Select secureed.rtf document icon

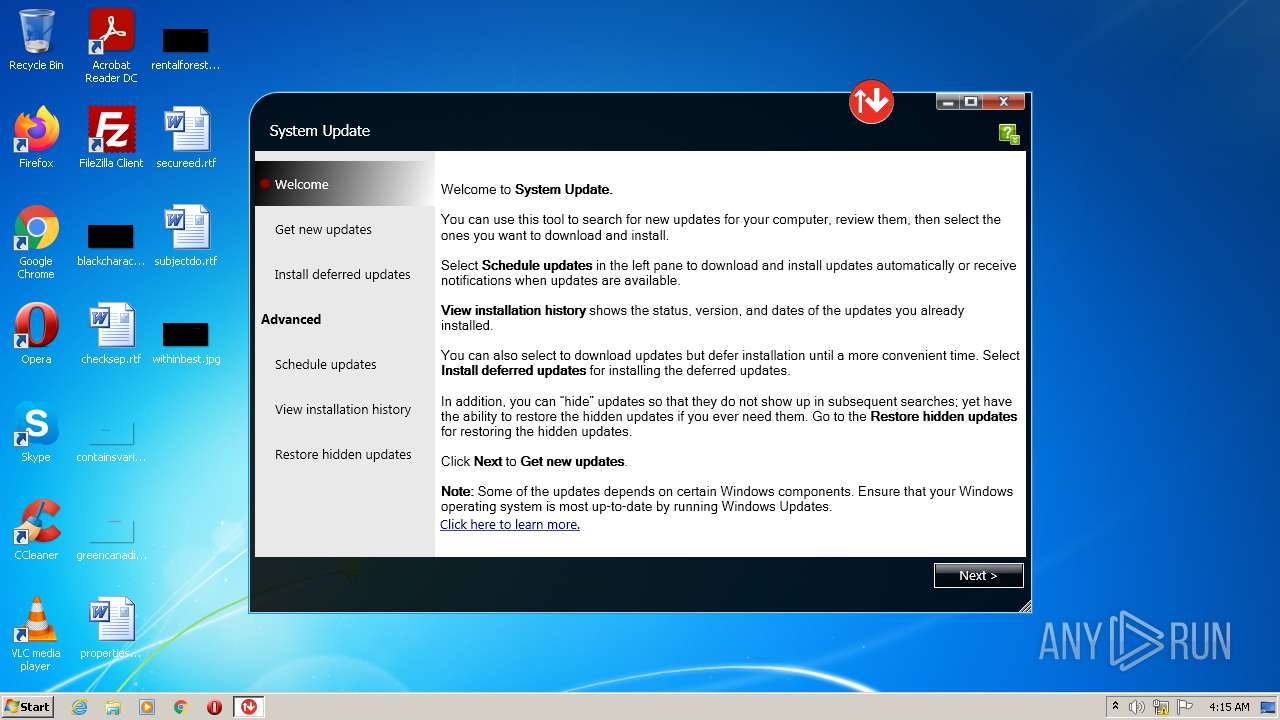186,138
